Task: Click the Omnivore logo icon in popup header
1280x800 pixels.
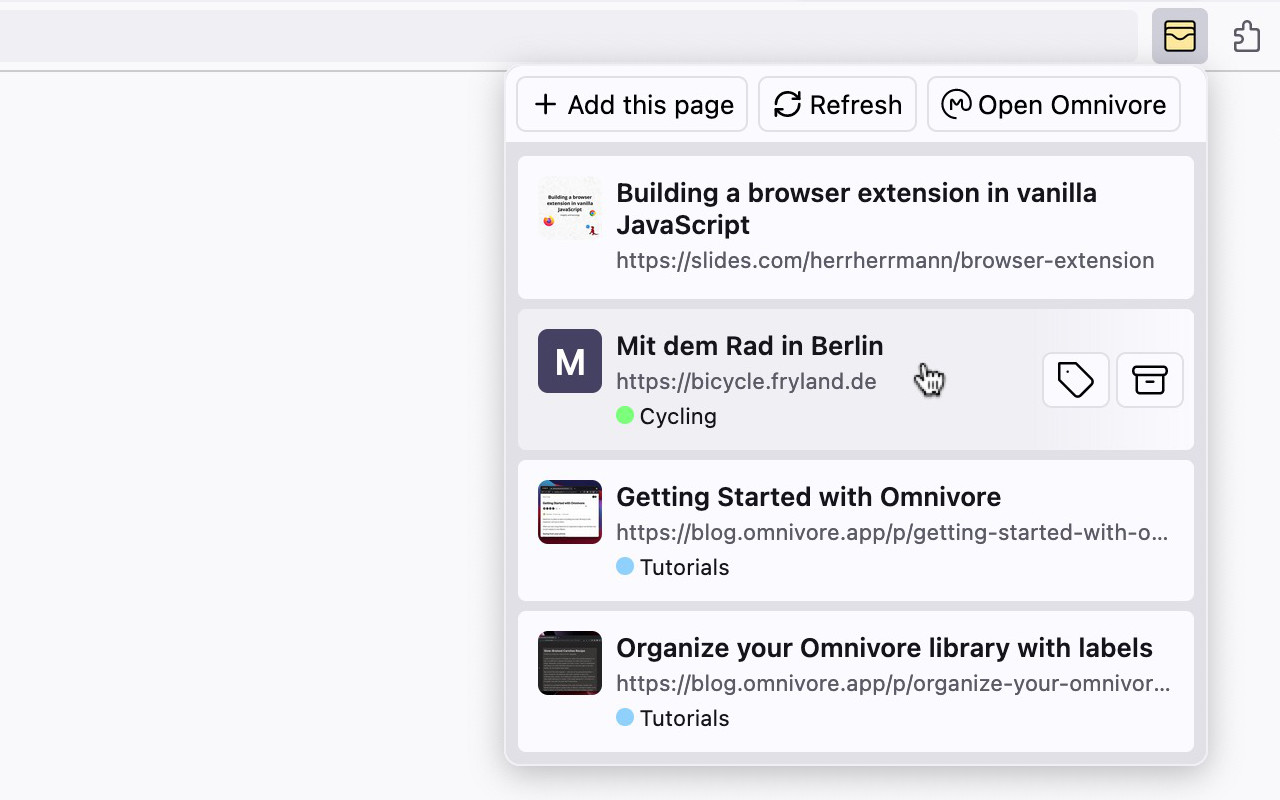Action: [x=956, y=104]
